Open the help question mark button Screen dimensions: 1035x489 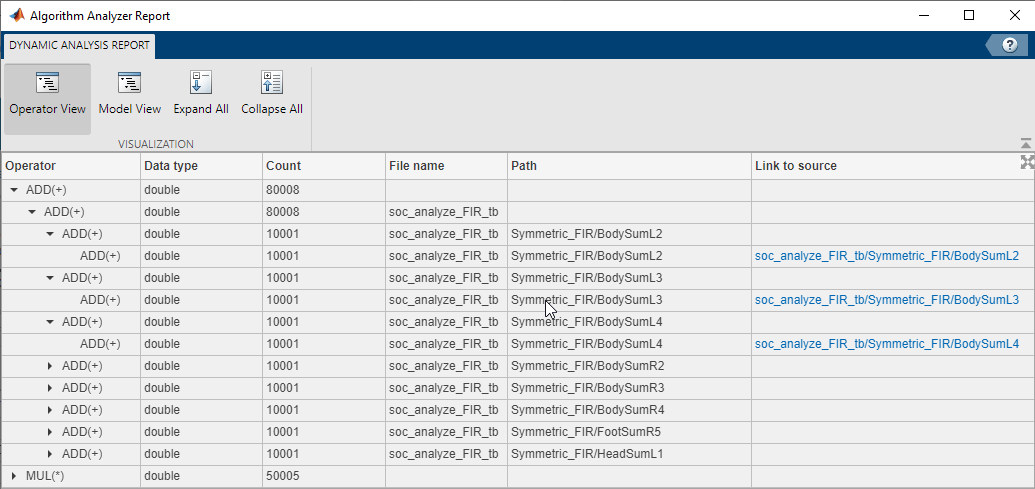pyautogui.click(x=1006, y=45)
